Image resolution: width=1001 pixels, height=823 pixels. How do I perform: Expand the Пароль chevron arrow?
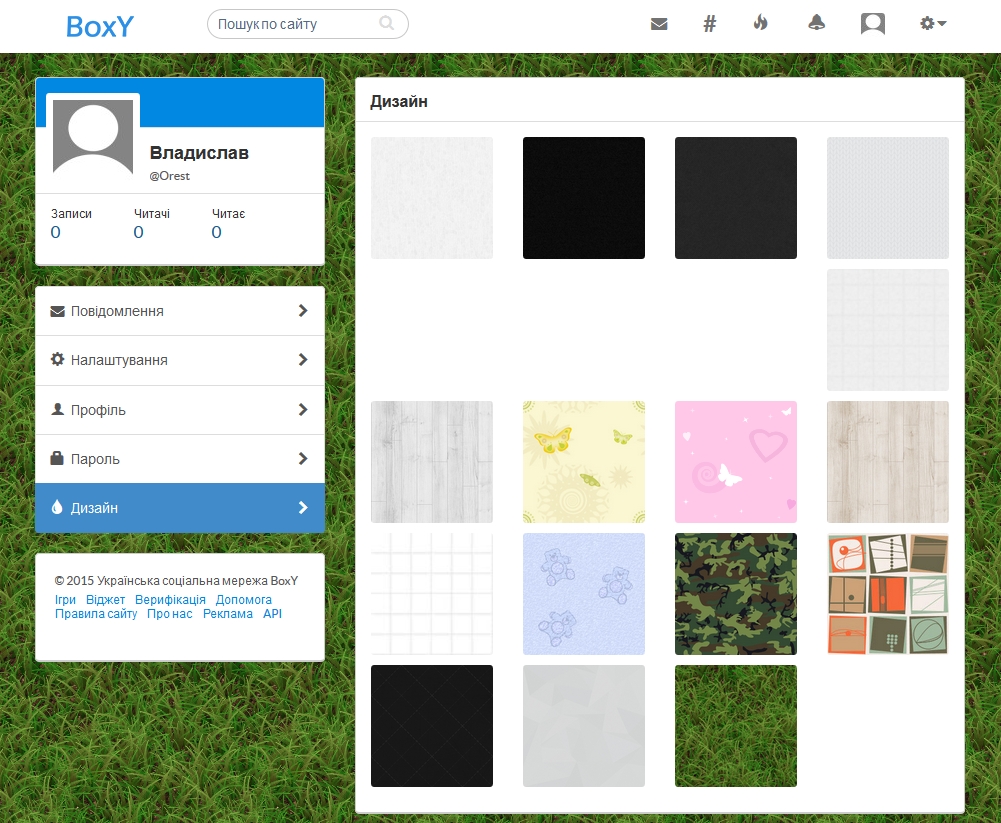(303, 459)
